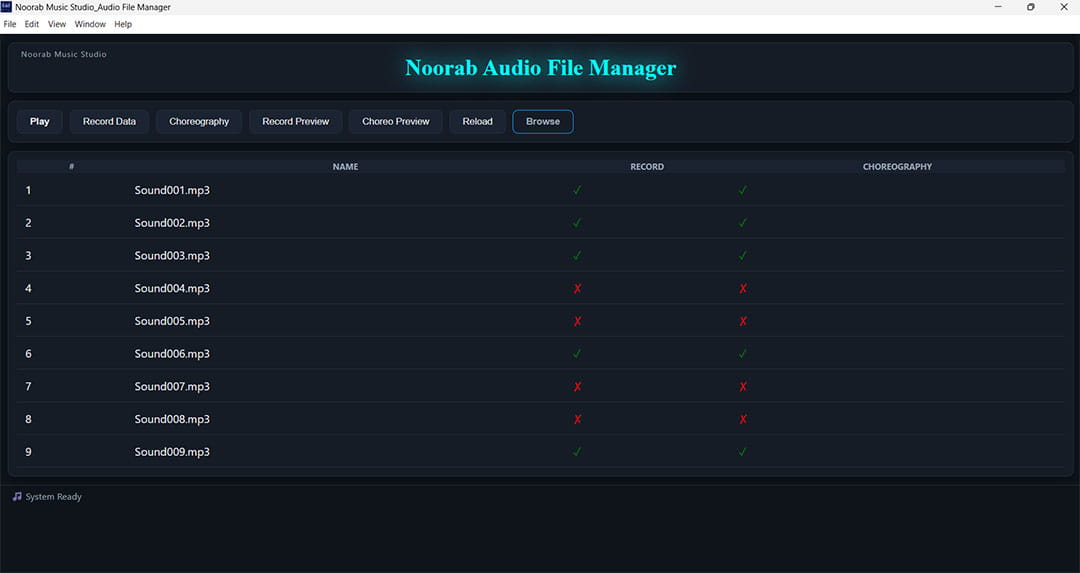
Task: Open Choreo Preview
Action: 395,121
